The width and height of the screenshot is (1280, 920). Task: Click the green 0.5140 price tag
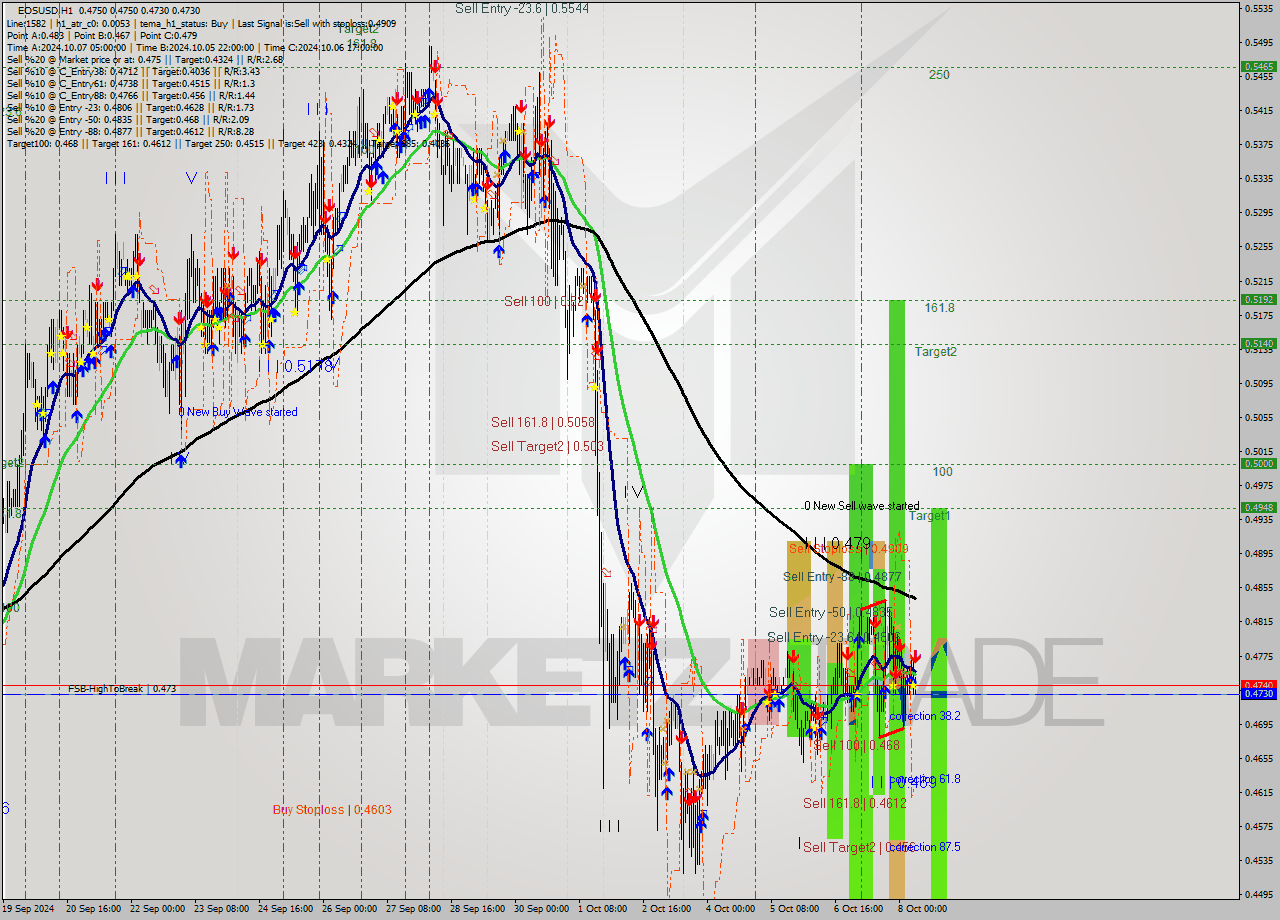click(1258, 344)
